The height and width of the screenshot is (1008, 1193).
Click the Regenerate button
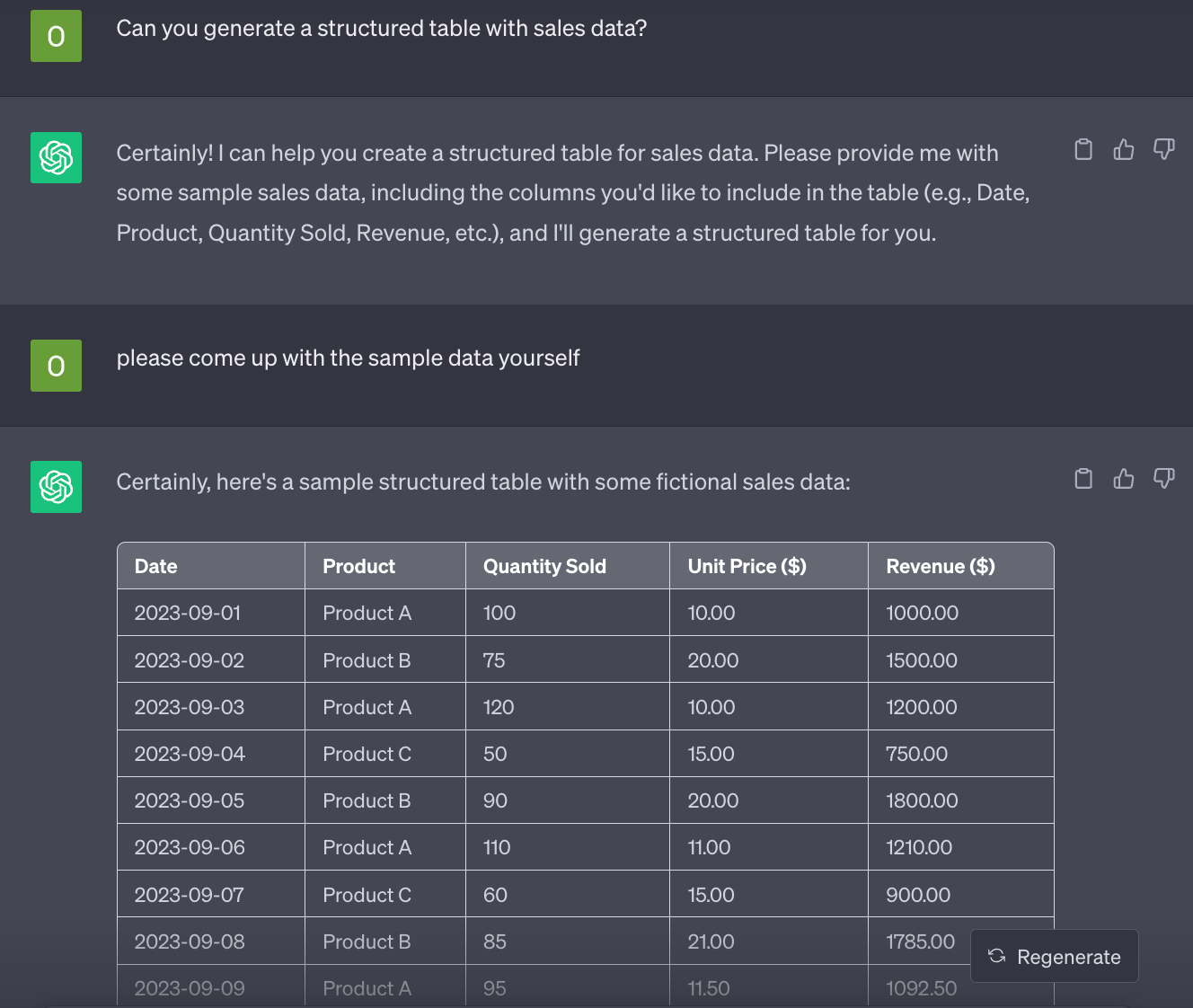click(1055, 957)
